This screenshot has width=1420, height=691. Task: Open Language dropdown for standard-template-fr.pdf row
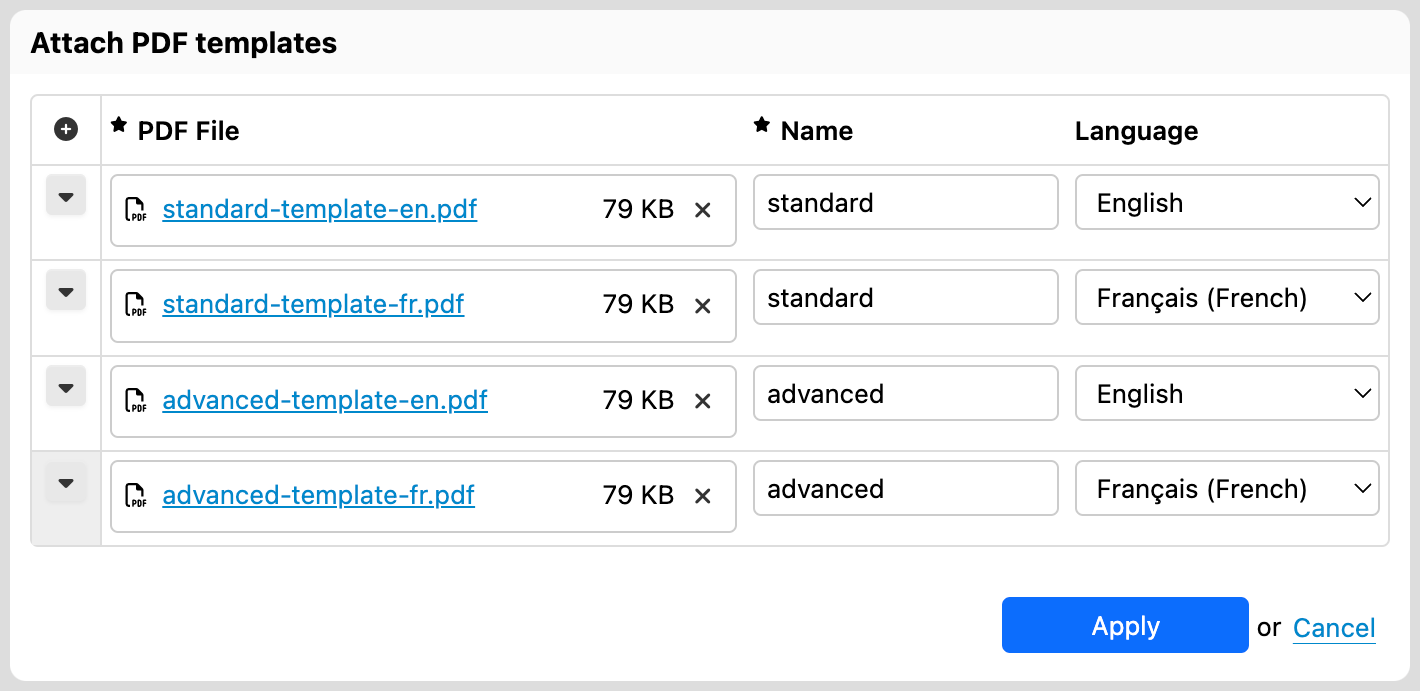tap(1227, 298)
